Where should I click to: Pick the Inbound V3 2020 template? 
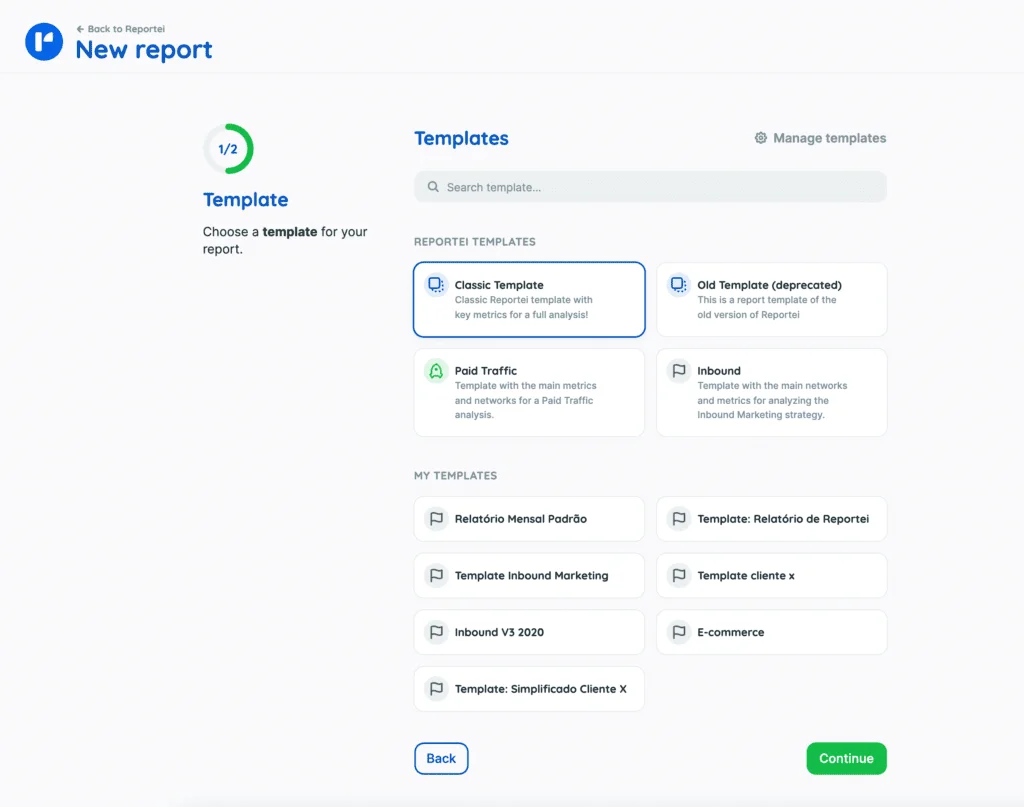point(529,632)
